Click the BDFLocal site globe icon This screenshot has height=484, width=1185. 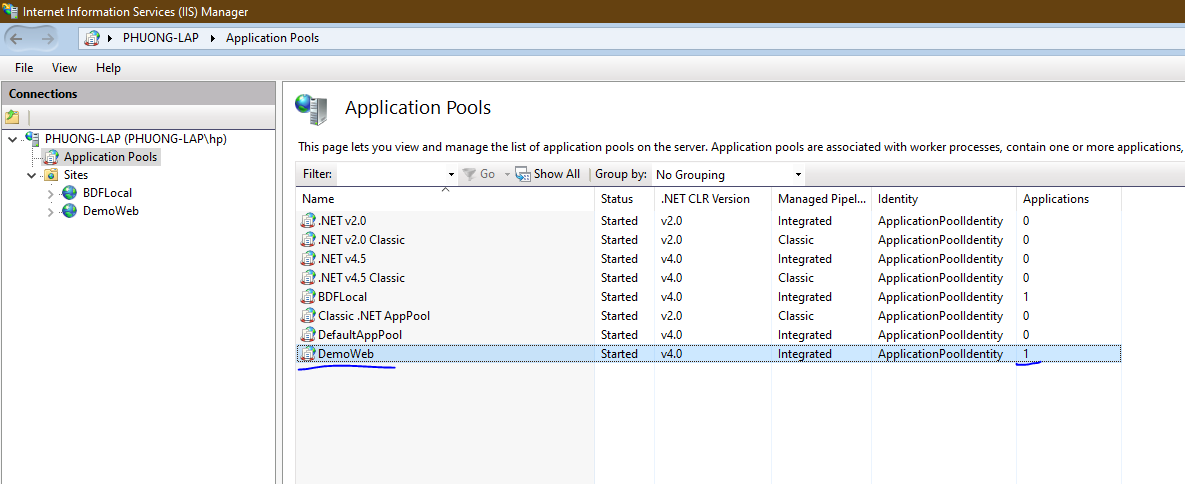pyautogui.click(x=70, y=193)
